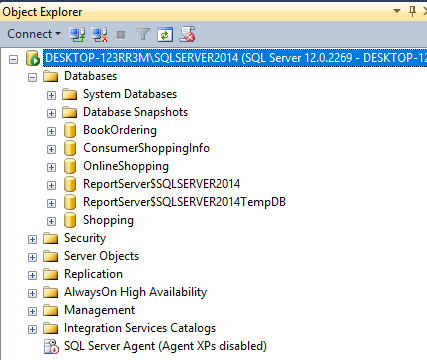Open the Connect dropdown in Object Explorer
This screenshot has height=360, width=427.
coord(34,34)
